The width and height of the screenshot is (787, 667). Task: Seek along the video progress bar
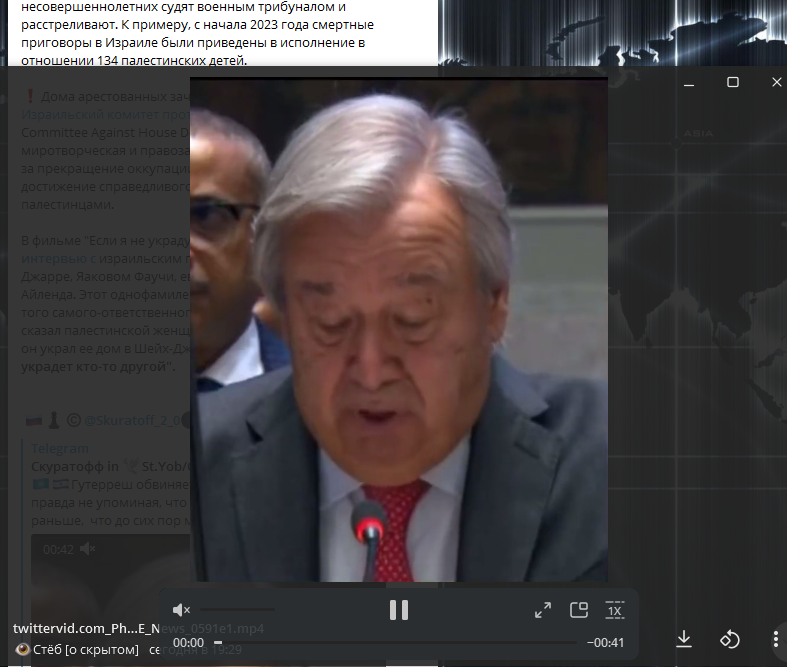click(395, 642)
